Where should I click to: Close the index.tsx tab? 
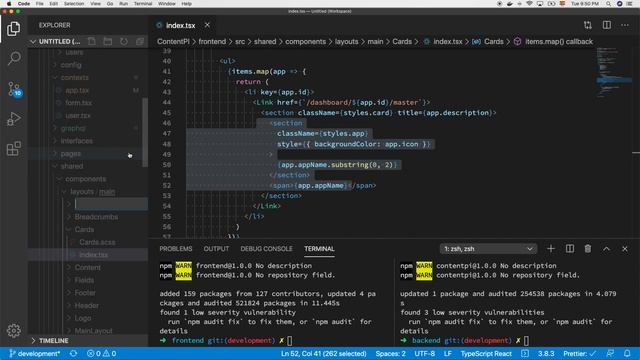point(207,25)
